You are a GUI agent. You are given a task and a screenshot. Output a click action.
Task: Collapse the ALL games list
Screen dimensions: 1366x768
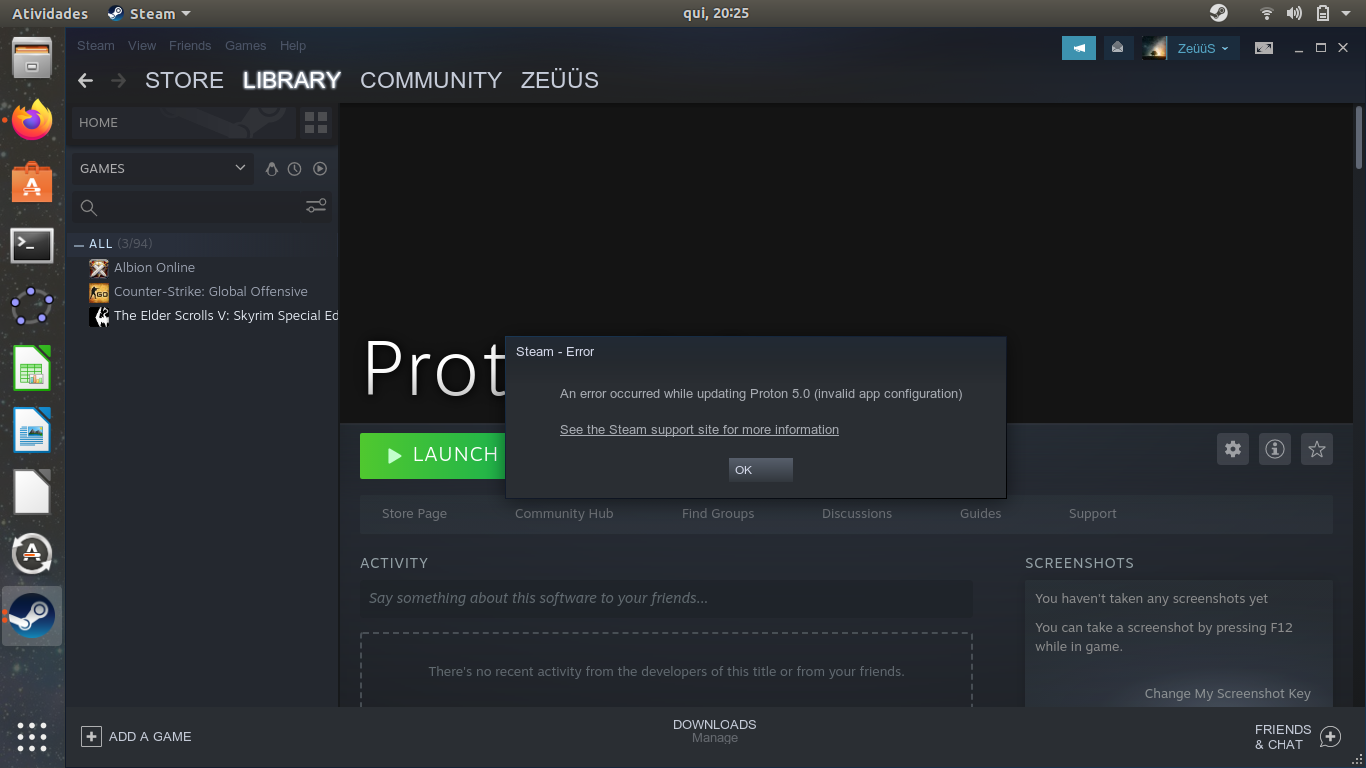tap(79, 245)
